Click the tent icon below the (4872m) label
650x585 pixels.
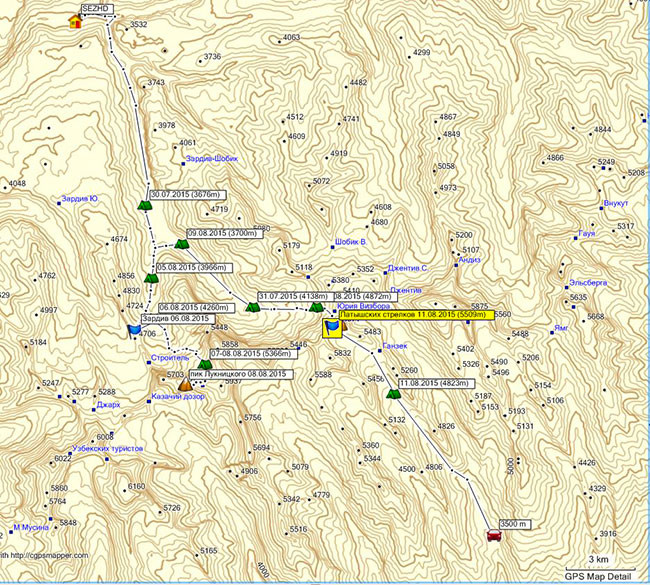point(316,307)
